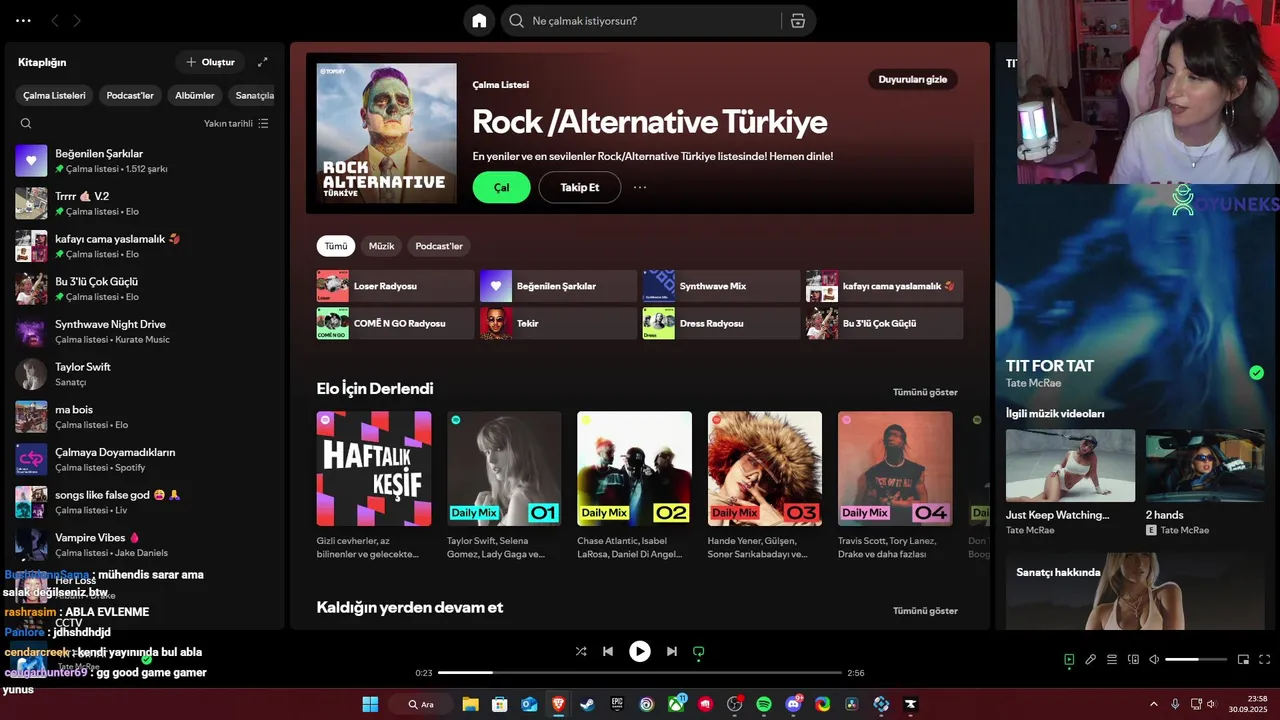
Task: Connect to a device
Action: (1133, 660)
